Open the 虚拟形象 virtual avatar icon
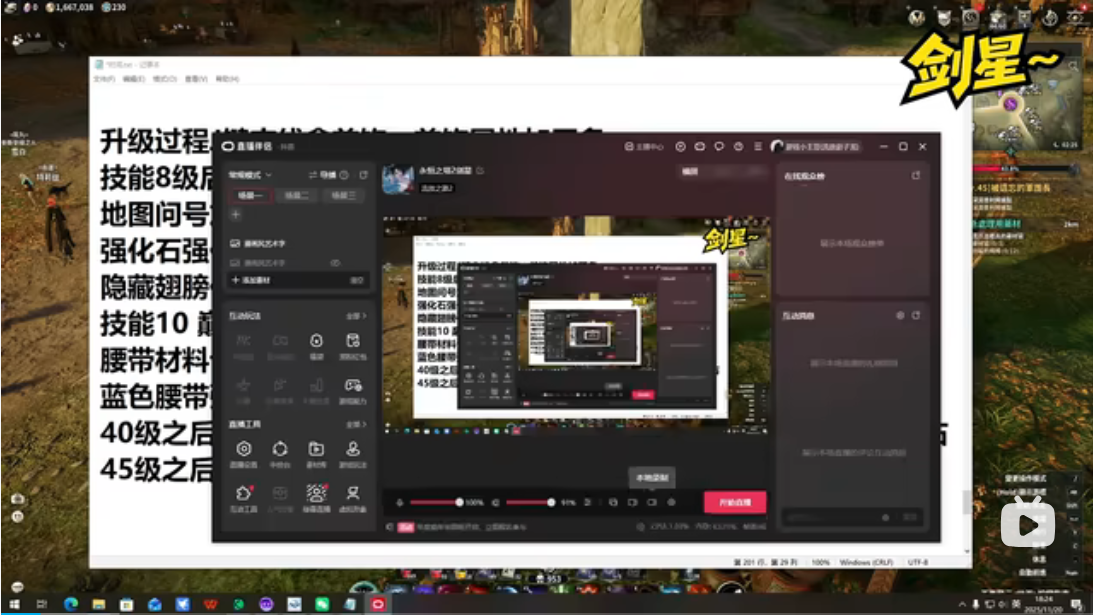The height and width of the screenshot is (615, 1093). tap(352, 494)
